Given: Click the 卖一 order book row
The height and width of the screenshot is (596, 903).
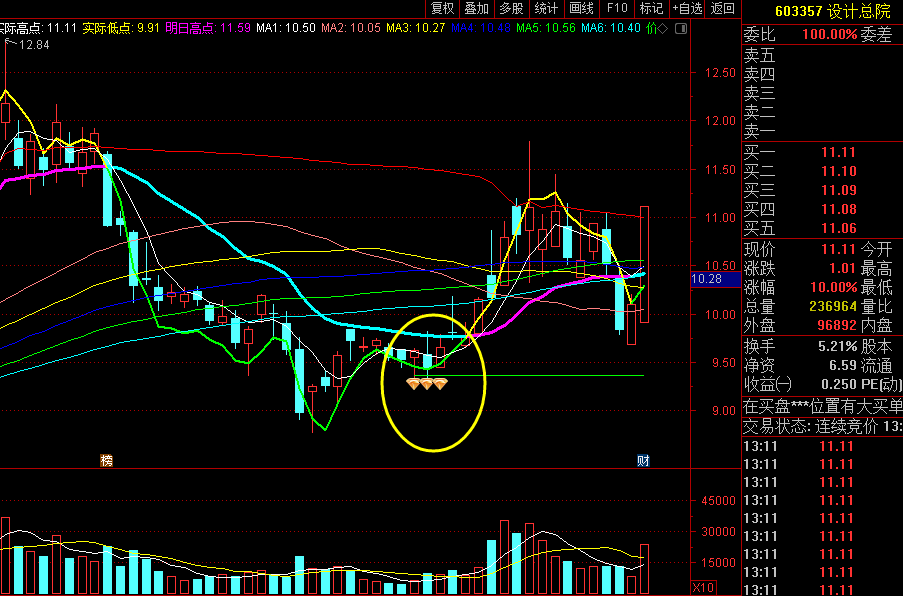Looking at the screenshot, I should pyautogui.click(x=822, y=132).
